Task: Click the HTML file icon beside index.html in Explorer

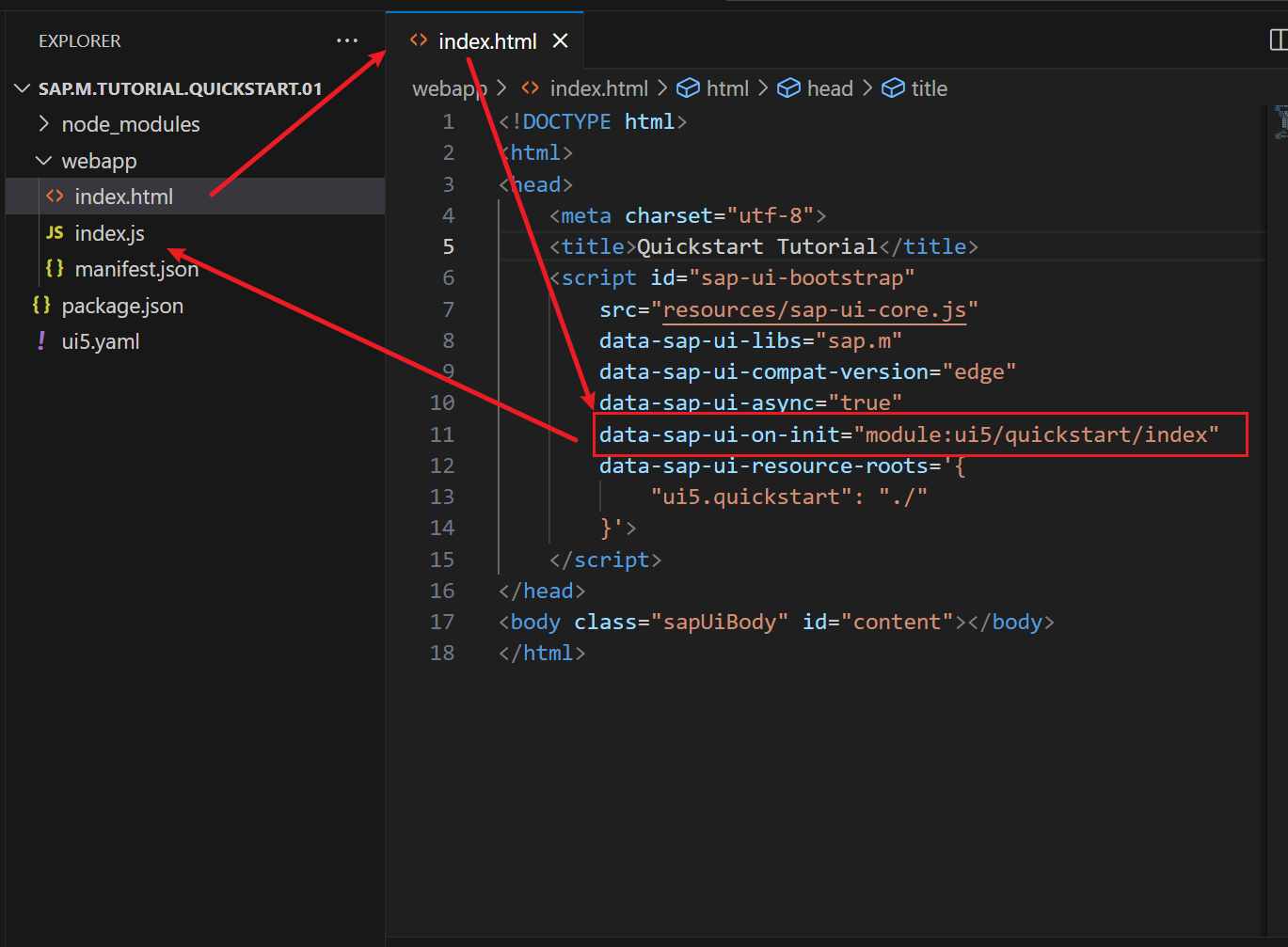Action: point(56,197)
